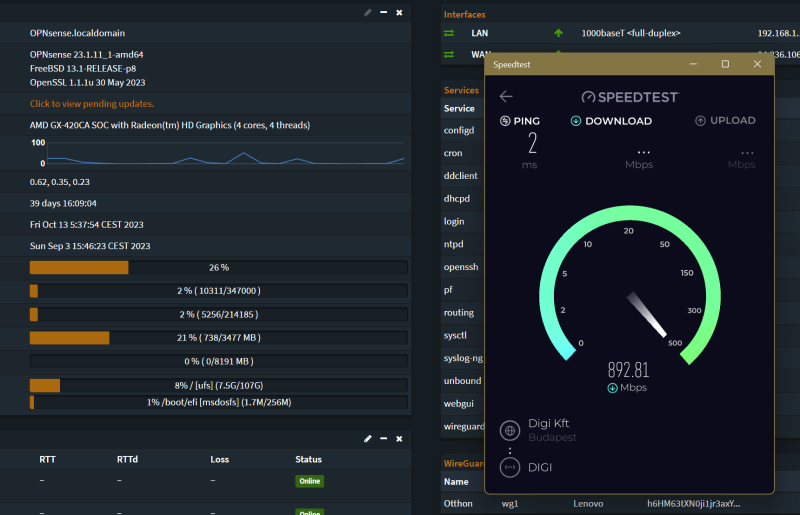Remove the system information widget
Image resolution: width=800 pixels, height=515 pixels.
[399, 12]
